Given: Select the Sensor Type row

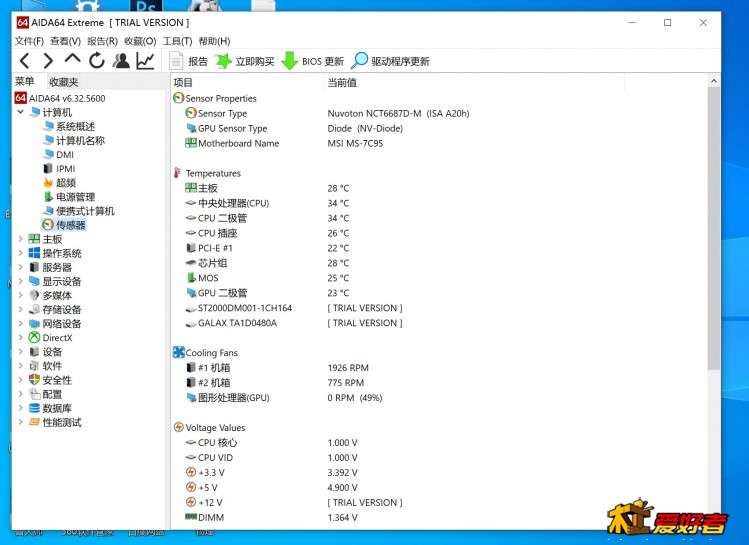Looking at the screenshot, I should 438,113.
